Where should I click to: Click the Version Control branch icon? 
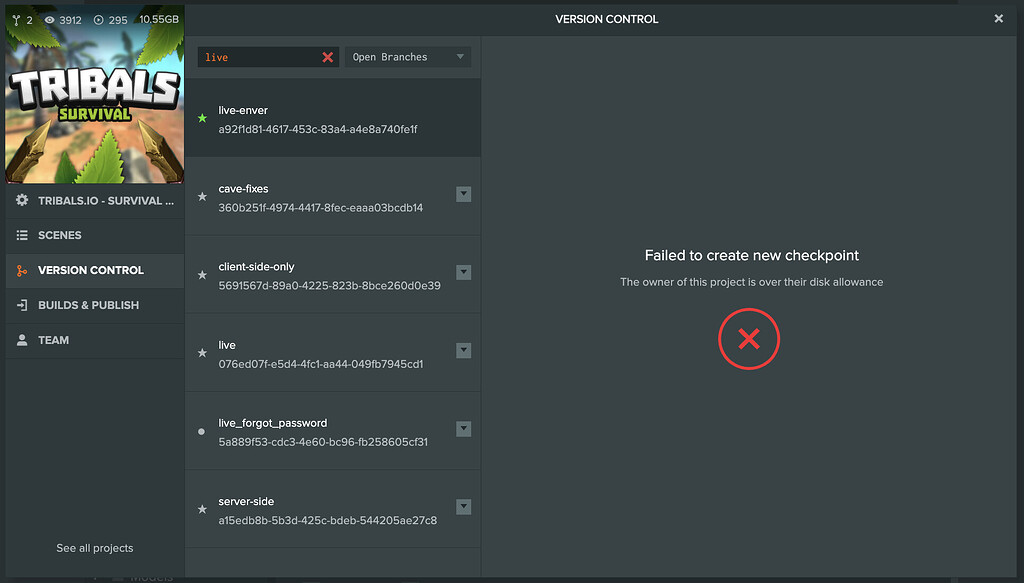tap(22, 270)
